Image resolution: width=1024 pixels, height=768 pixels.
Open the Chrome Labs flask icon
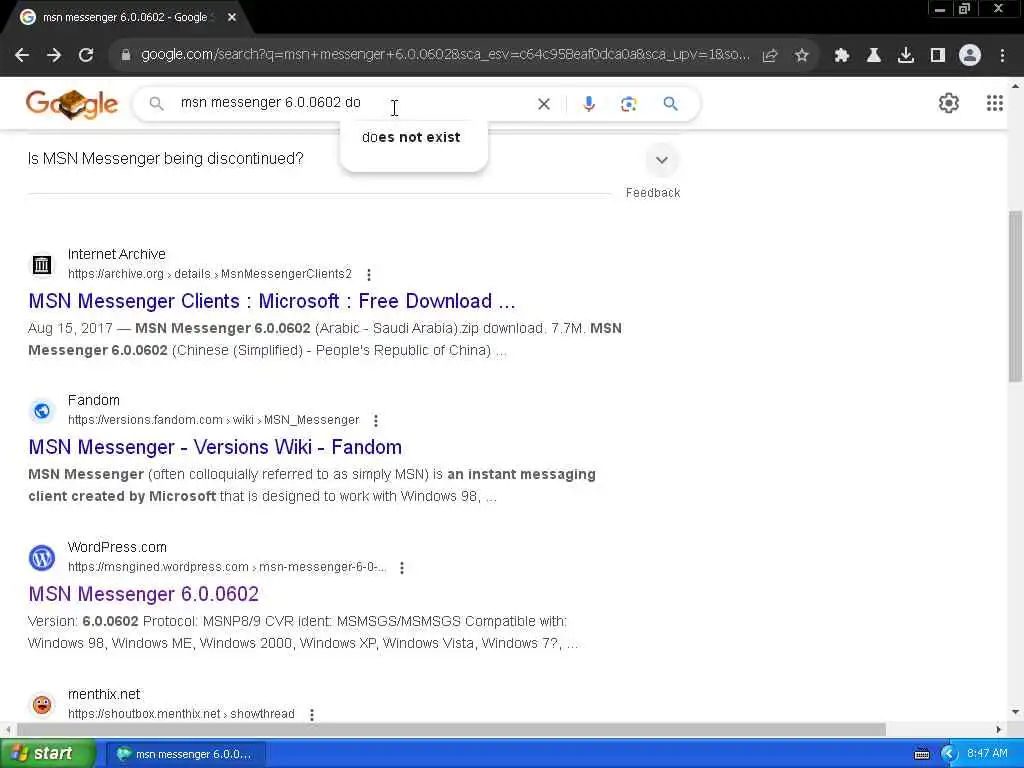pyautogui.click(x=874, y=56)
